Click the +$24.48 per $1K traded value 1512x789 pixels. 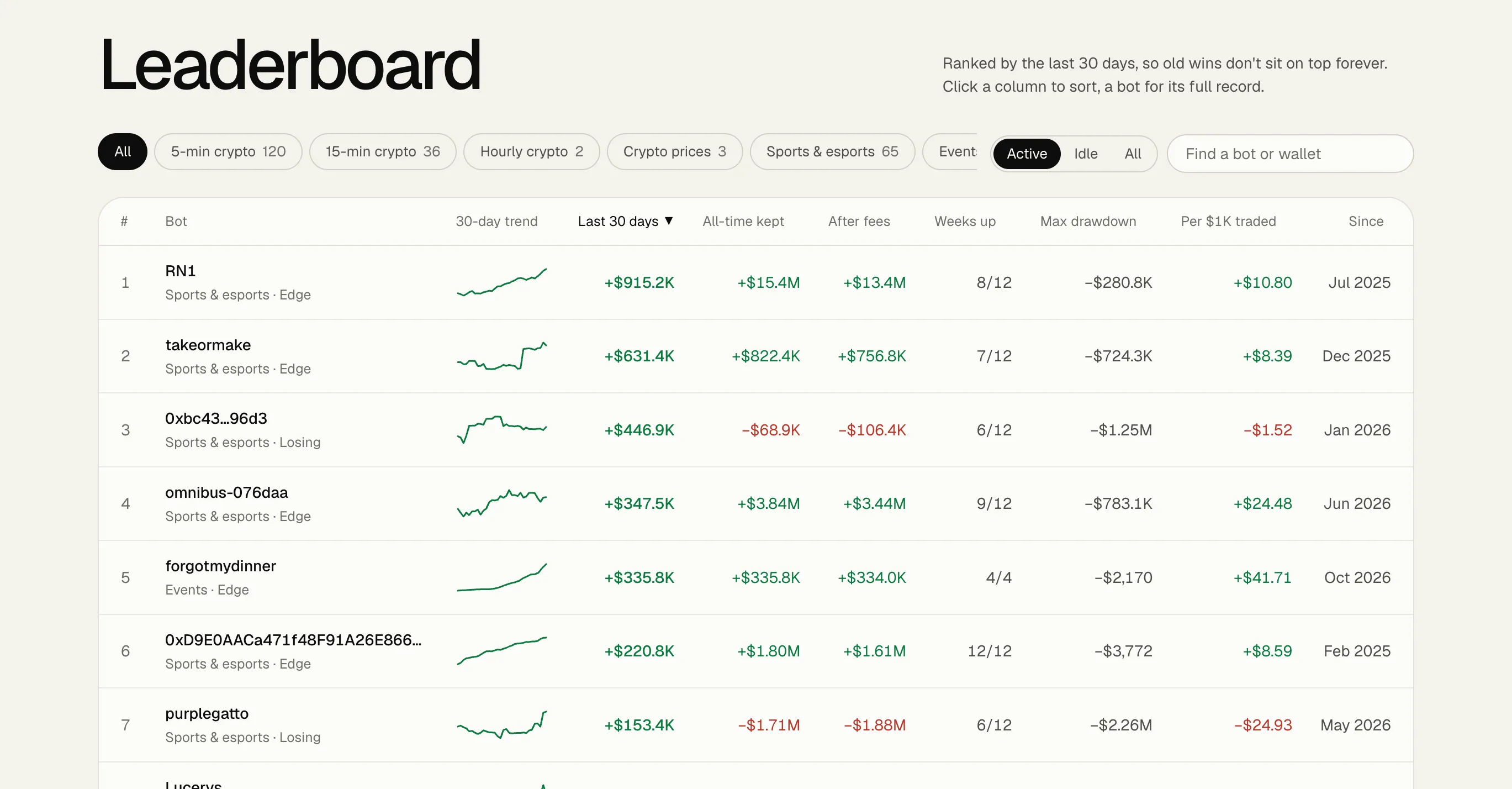(1262, 504)
